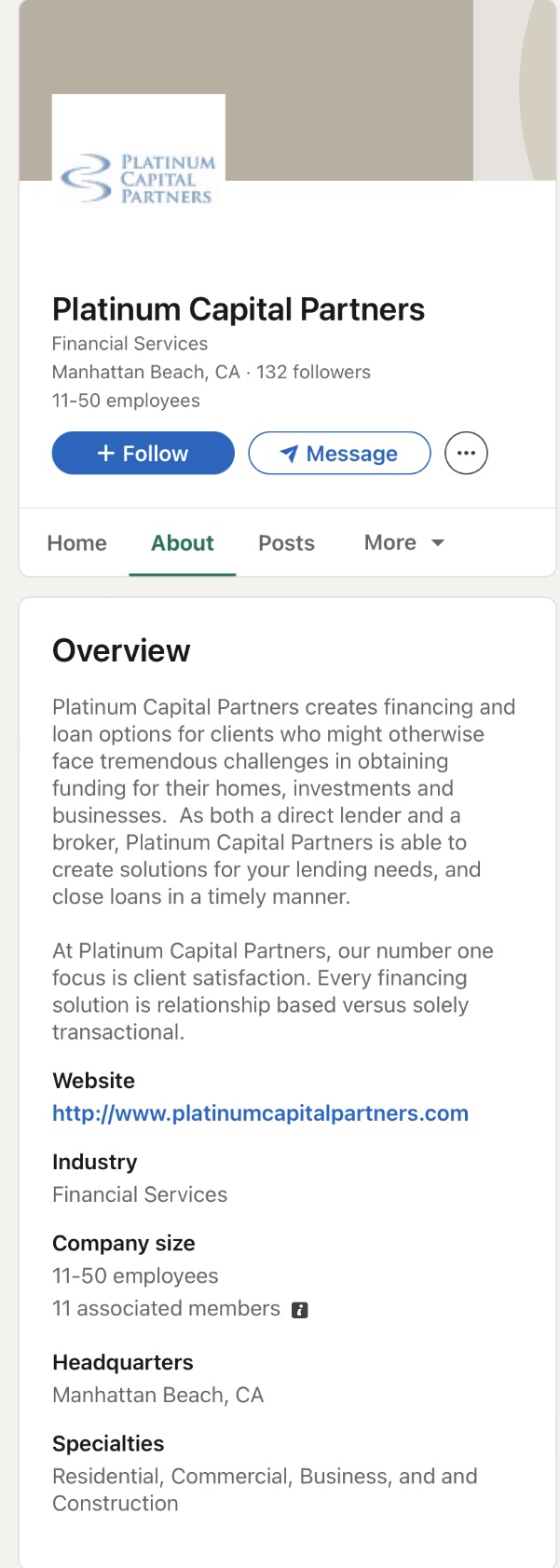The width and height of the screenshot is (560, 1568).
Task: Click the More tab's caret arrow
Action: (x=438, y=542)
